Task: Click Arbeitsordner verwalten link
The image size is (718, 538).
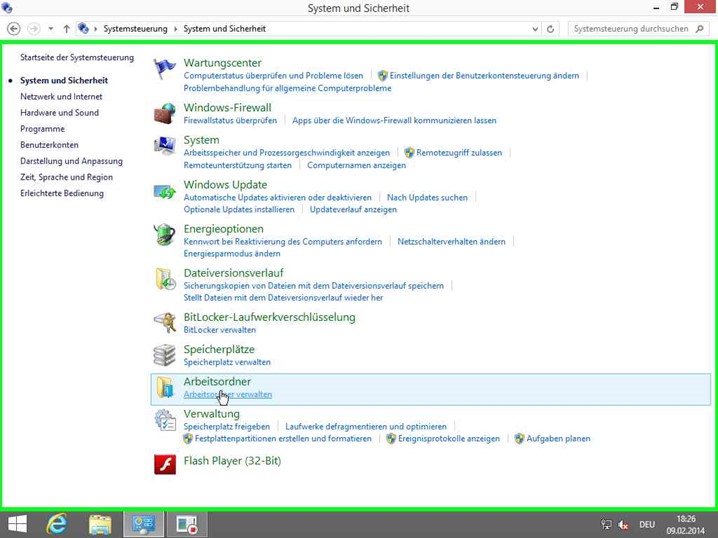Action: coord(228,394)
